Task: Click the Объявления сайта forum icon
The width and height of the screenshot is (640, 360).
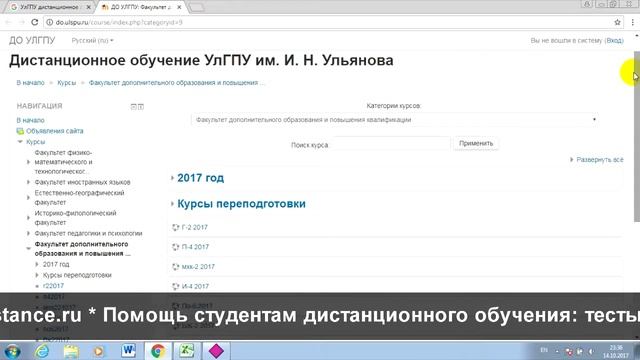Action: [x=20, y=131]
